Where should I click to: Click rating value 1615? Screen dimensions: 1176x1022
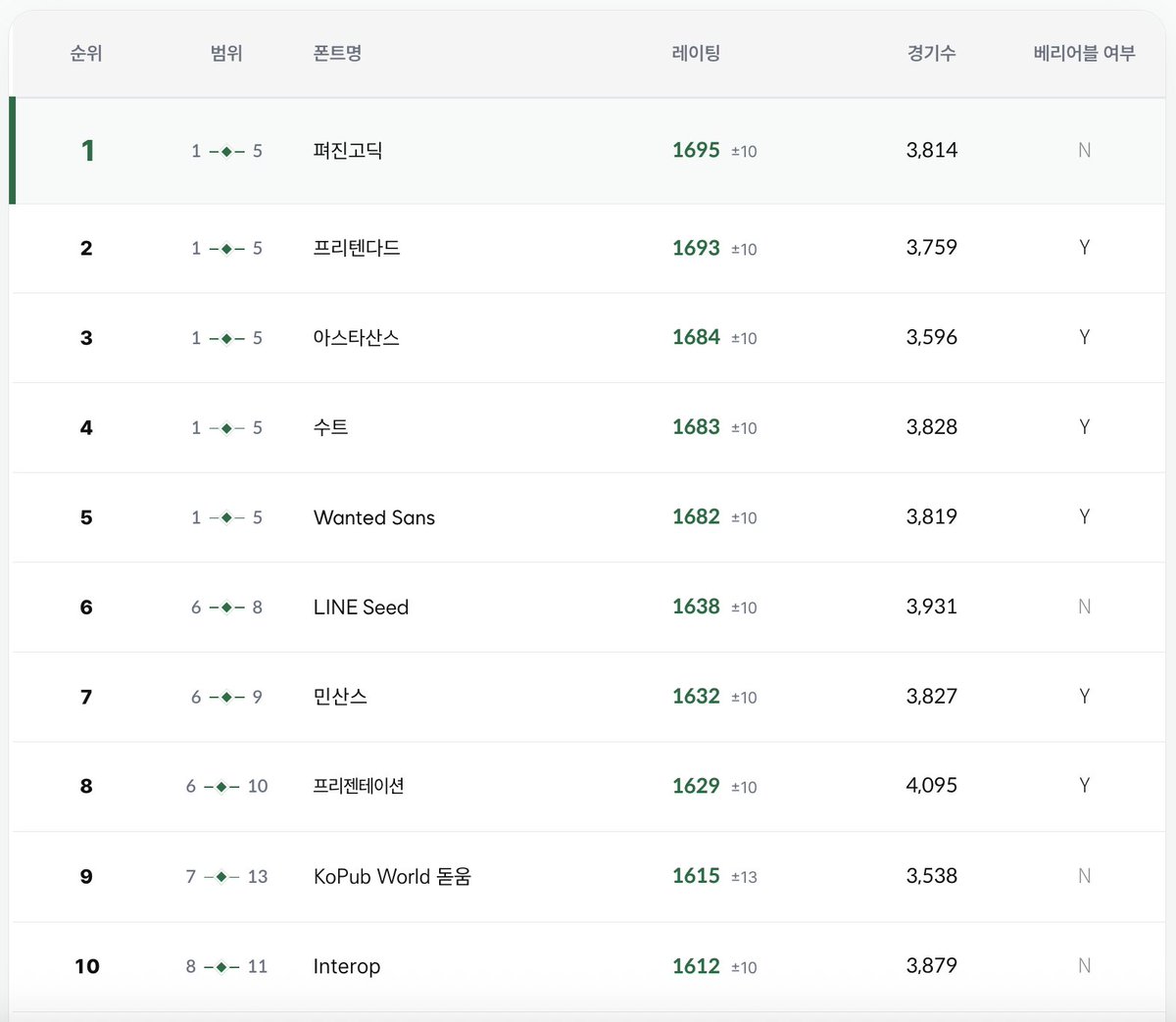[x=696, y=876]
